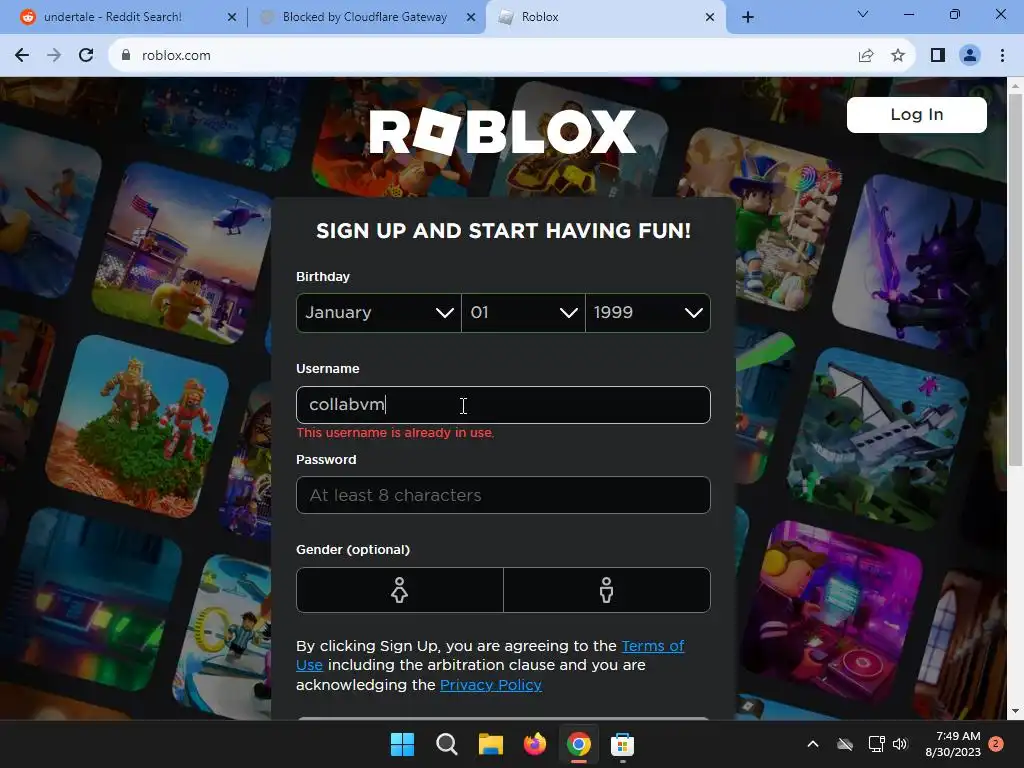Open Chrome's three-dot menu
1024x768 pixels.
tap(1002, 56)
